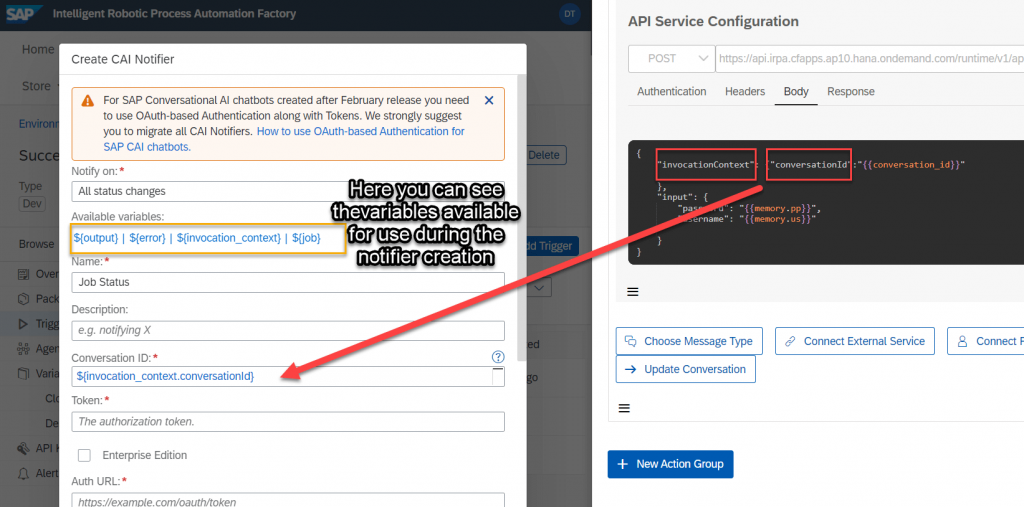
Task: Dismiss the OAuth warning message with X
Action: coord(488,101)
